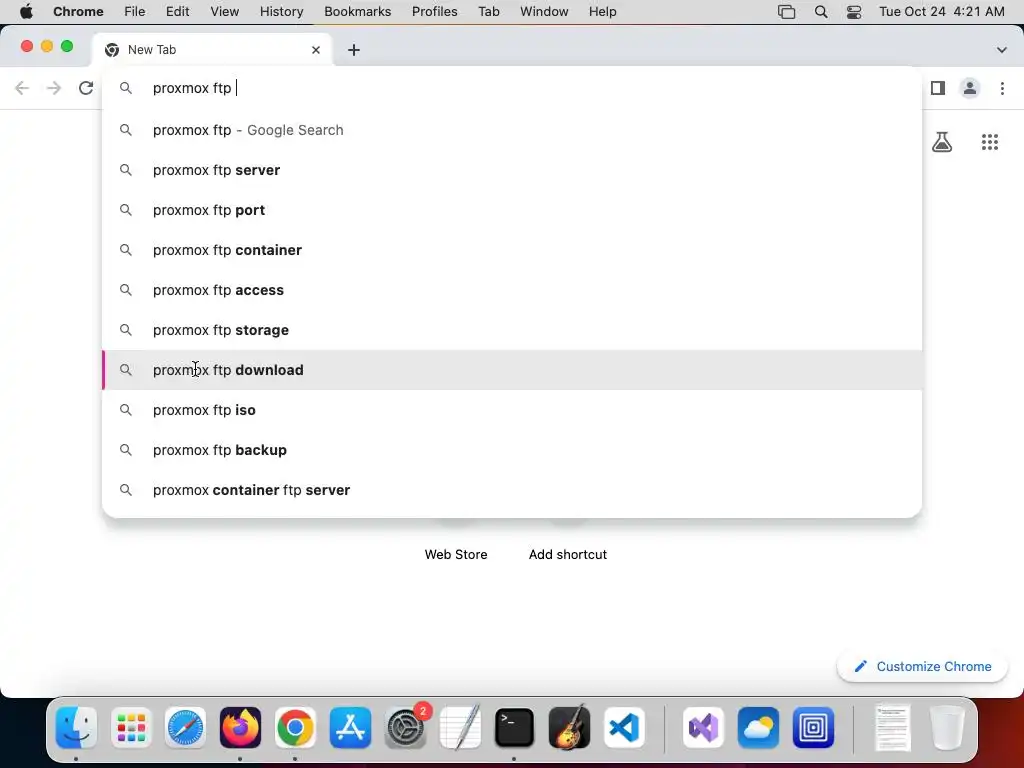Screen dimensions: 1024x768
Task: Open the blue concentric-squares app in Dock
Action: point(813,727)
